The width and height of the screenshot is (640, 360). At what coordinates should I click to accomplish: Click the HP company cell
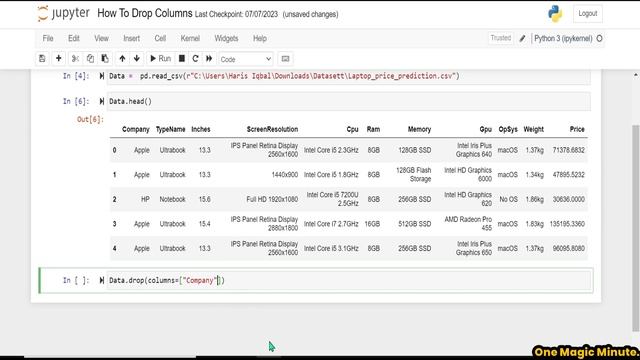(145, 200)
